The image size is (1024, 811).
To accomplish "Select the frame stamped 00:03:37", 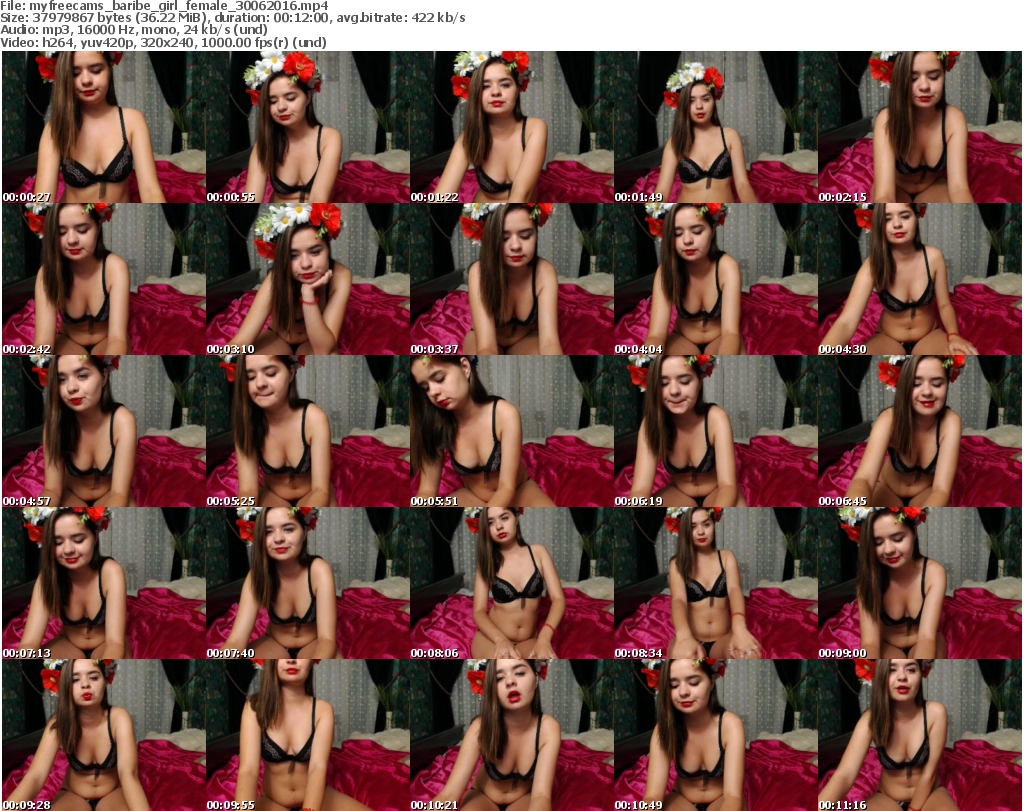I will point(511,279).
